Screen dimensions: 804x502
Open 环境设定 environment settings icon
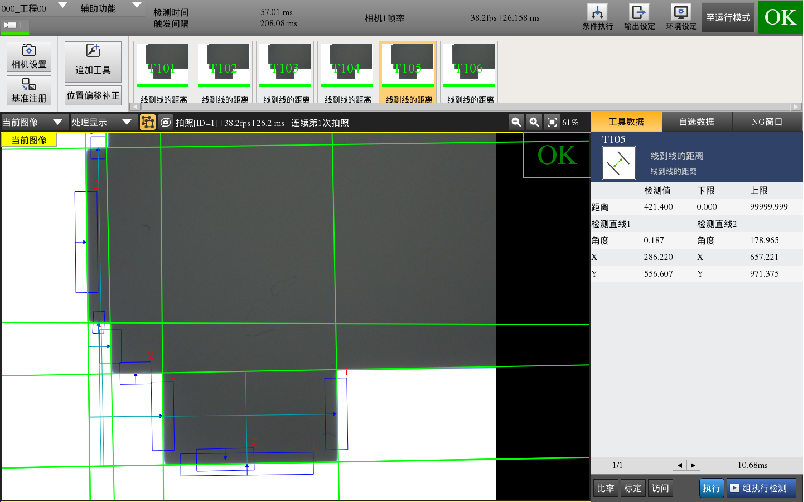[x=682, y=16]
